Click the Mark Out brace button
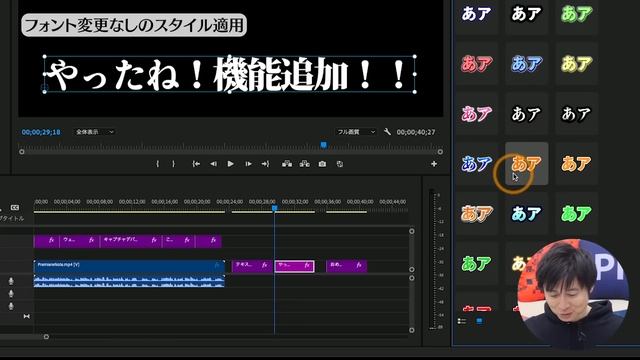This screenshot has width=640, height=360. [x=173, y=164]
